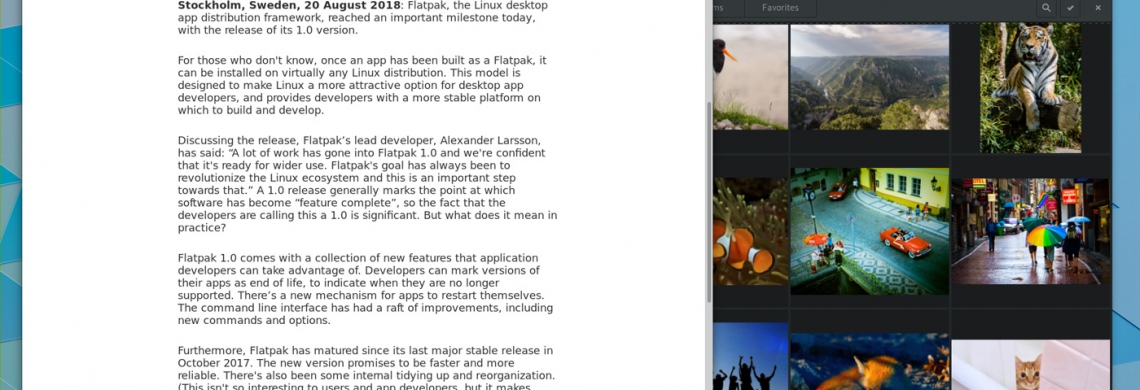Viewport: 1140px width, 390px height.
Task: Click the paragraph starting "Discussing the release"
Action: pyautogui.click(x=367, y=184)
